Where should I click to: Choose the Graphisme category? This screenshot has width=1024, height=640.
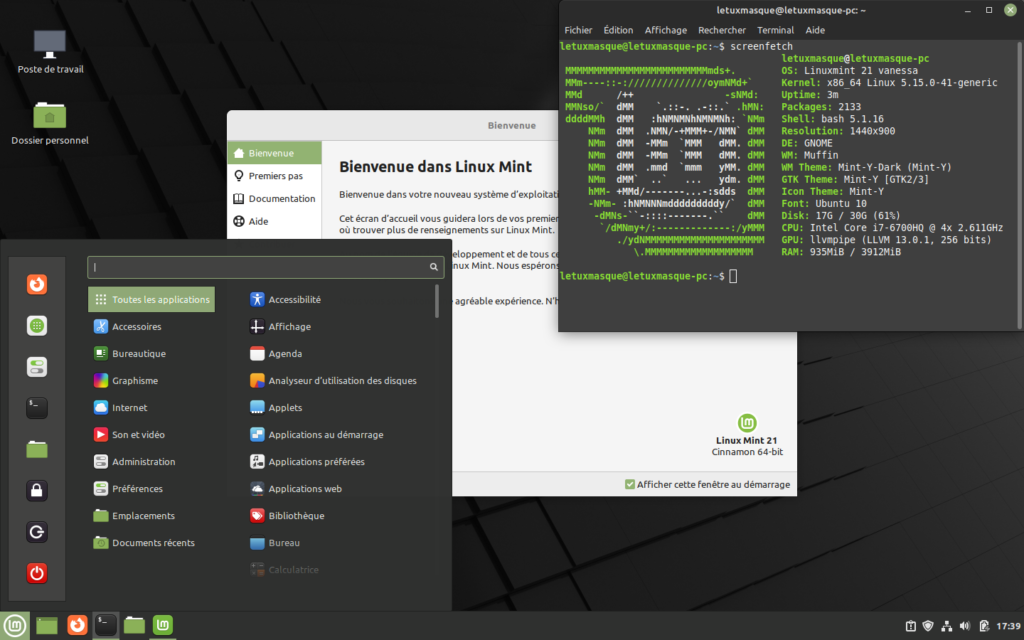[x=126, y=380]
